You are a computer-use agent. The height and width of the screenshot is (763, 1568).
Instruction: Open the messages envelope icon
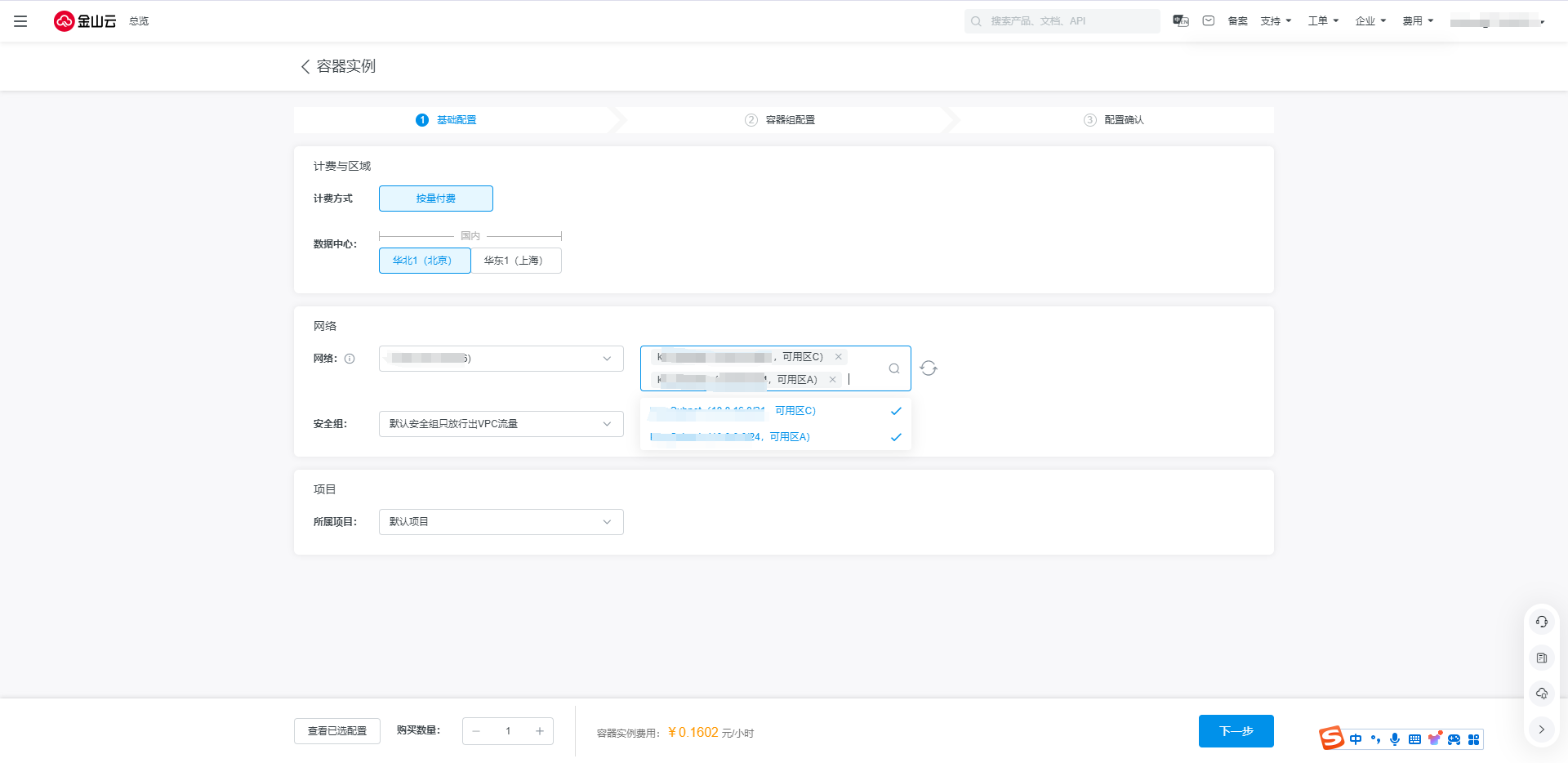point(1209,21)
